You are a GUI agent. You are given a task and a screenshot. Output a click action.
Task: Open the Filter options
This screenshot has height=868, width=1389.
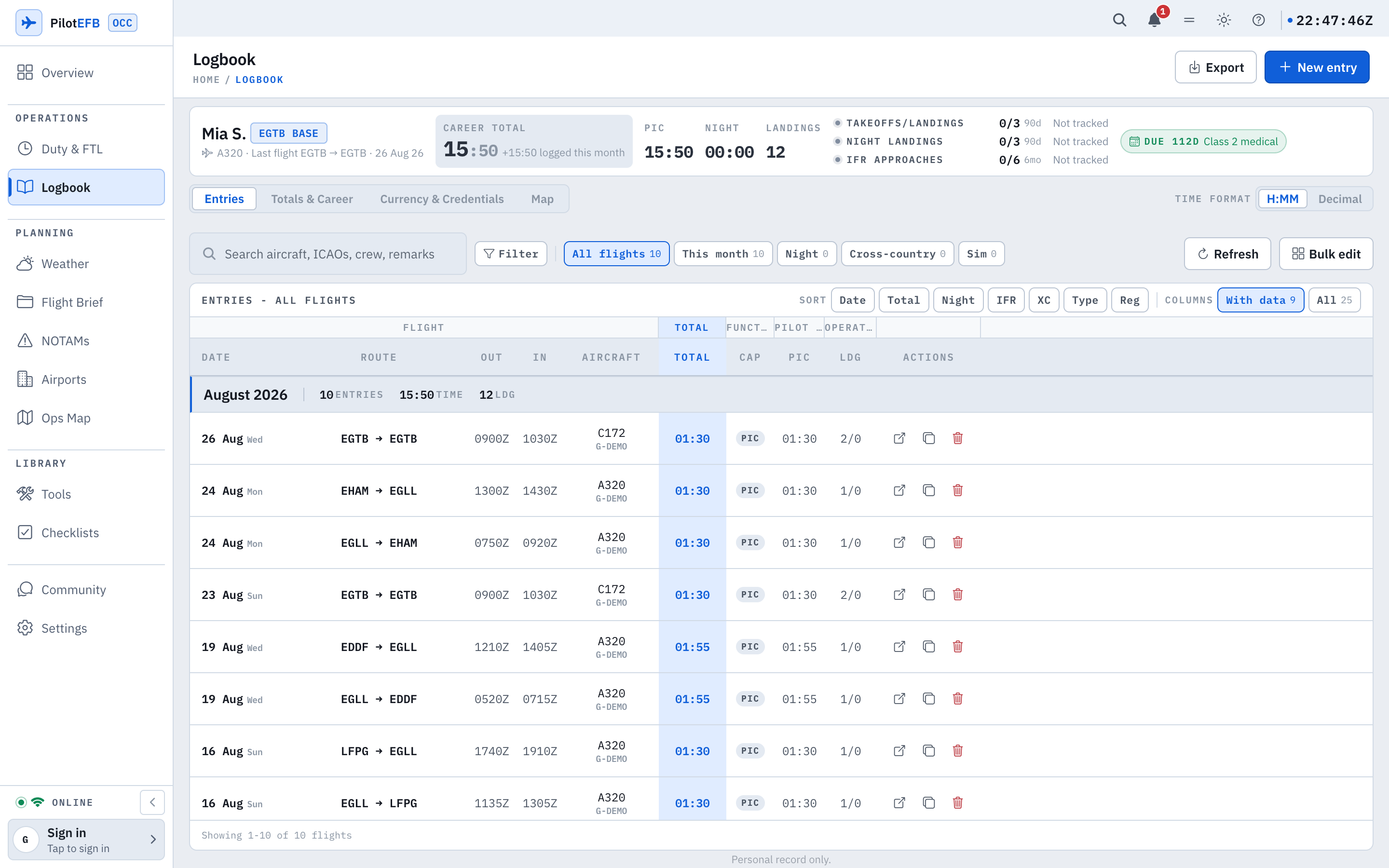coord(510,254)
